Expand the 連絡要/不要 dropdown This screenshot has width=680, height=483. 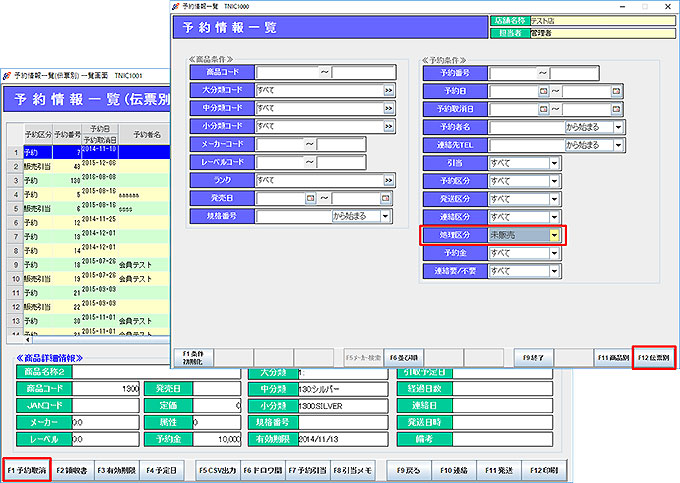[554, 271]
